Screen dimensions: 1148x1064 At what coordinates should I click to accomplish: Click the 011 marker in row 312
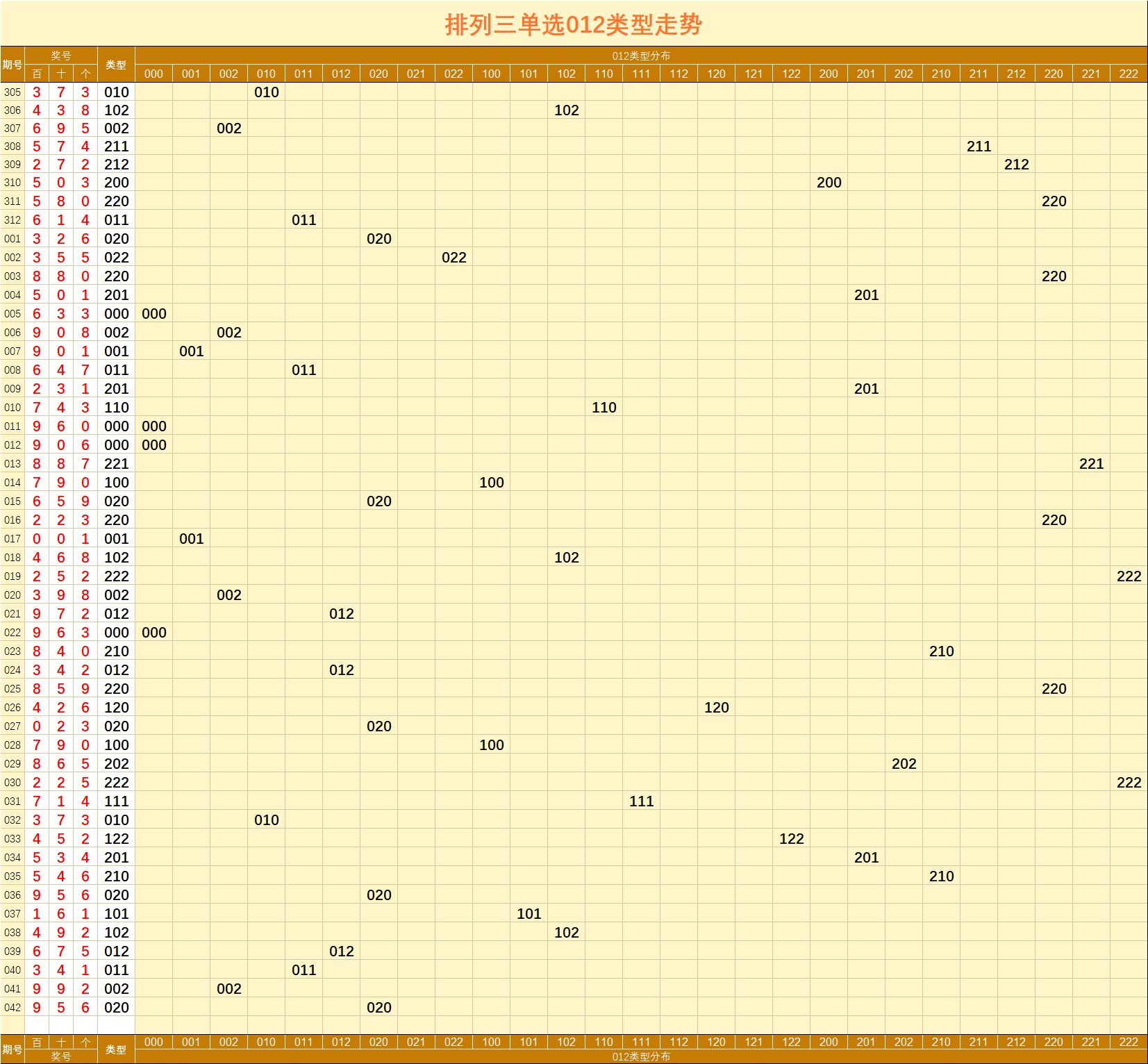coord(304,219)
